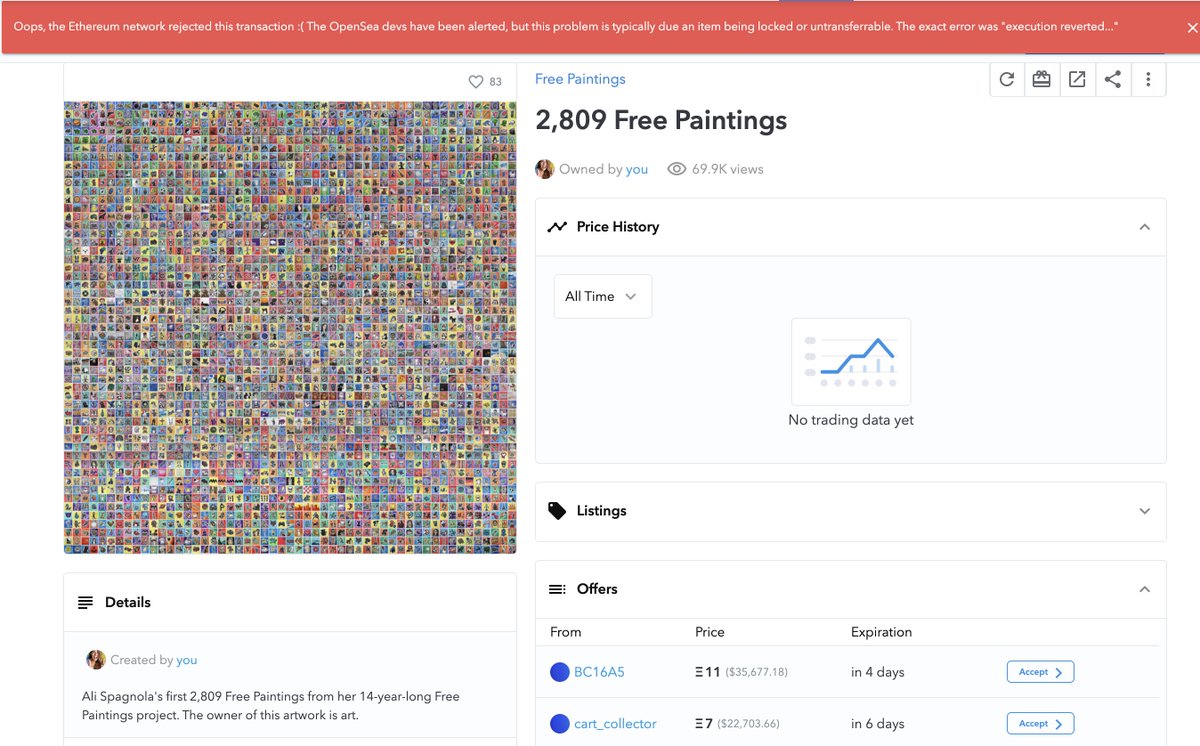Viewport: 1200px width, 746px height.
Task: Click the Offers list icon
Action: tap(557, 589)
